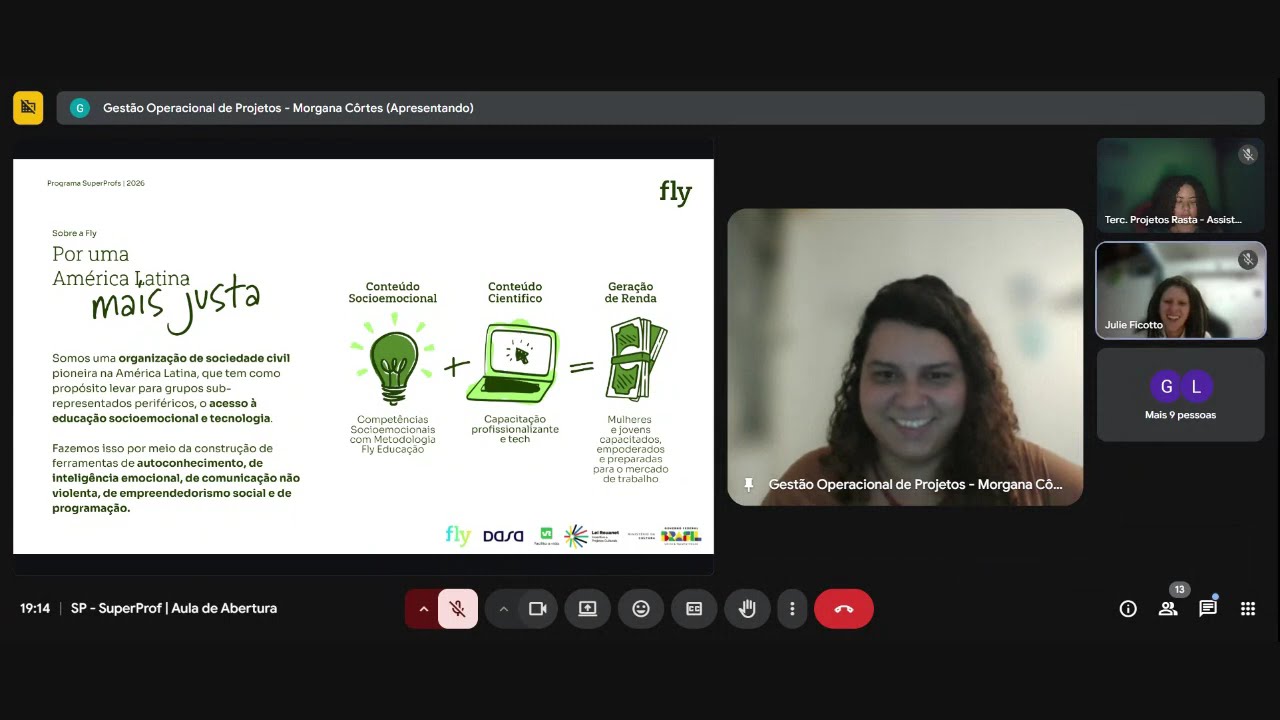The image size is (1280, 720).
Task: Open audio settings chevron beside the microphone
Action: tap(423, 609)
